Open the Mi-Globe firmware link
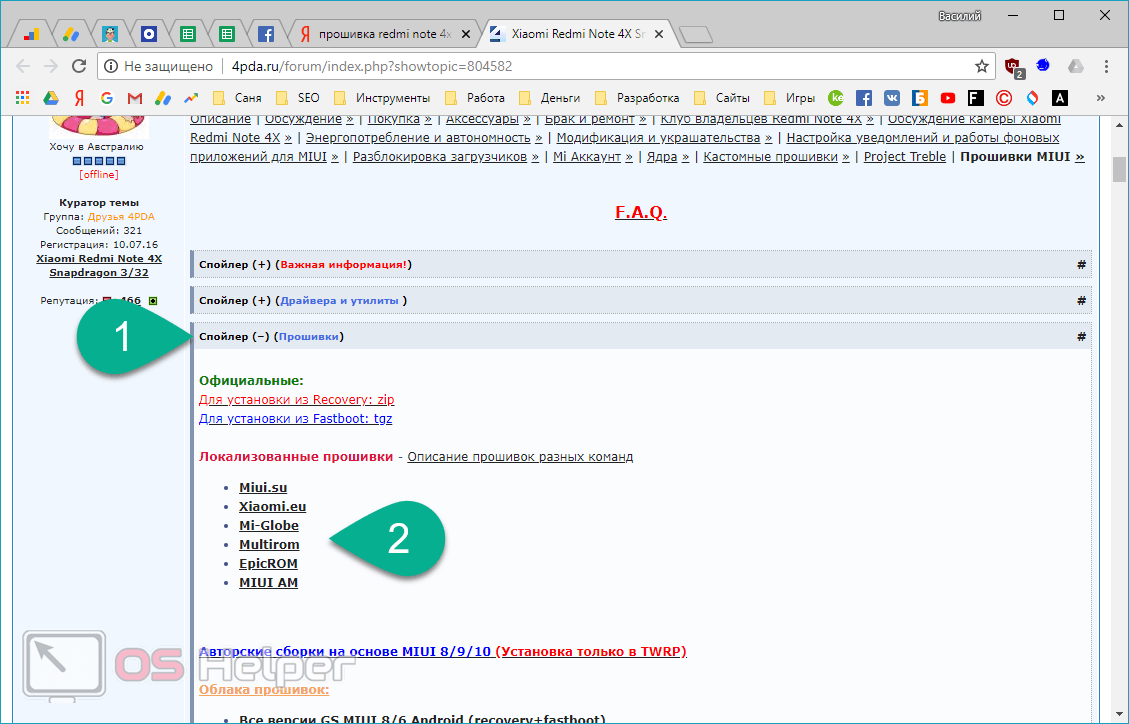Screen dimensions: 1129x724 click(x=269, y=525)
